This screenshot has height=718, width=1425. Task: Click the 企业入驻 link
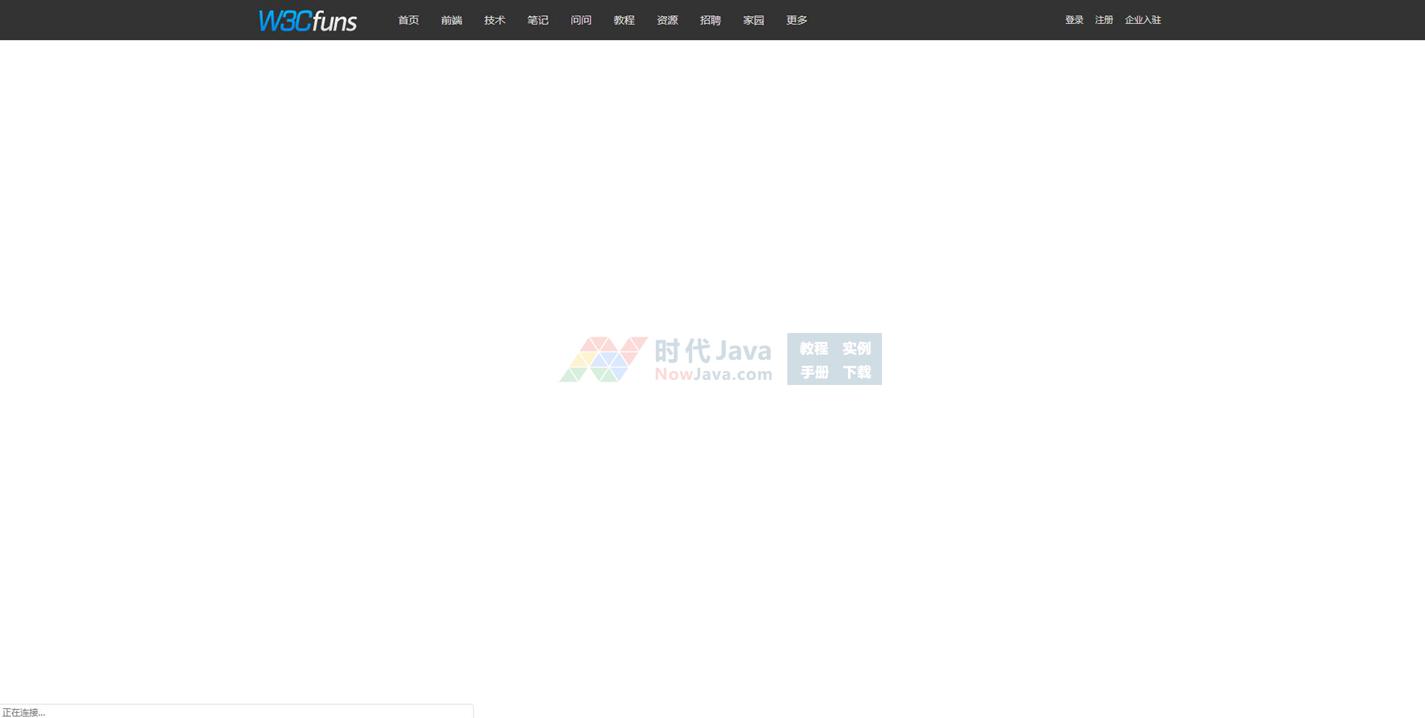coord(1142,20)
